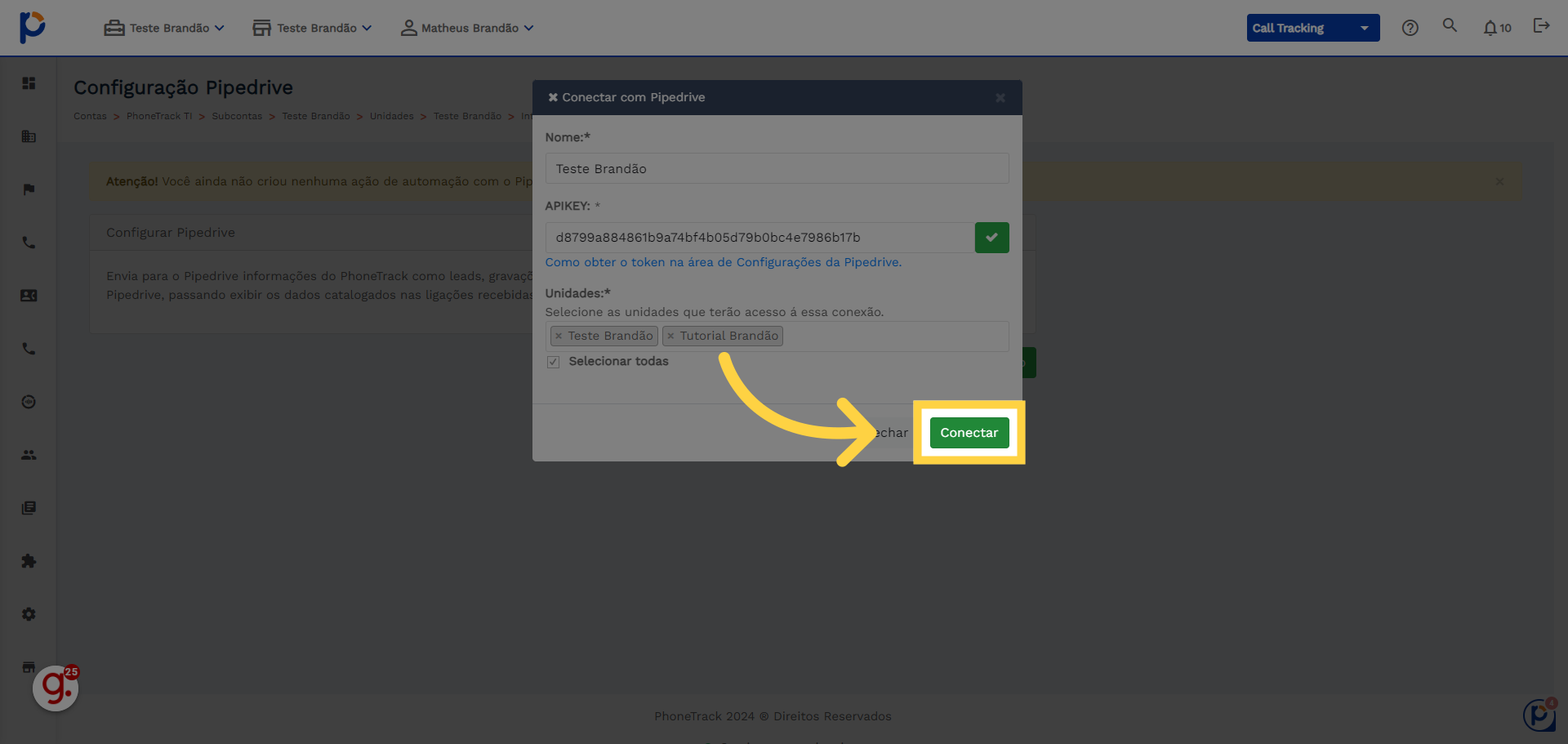
Task: Open the flag icon in sidebar
Action: point(29,189)
